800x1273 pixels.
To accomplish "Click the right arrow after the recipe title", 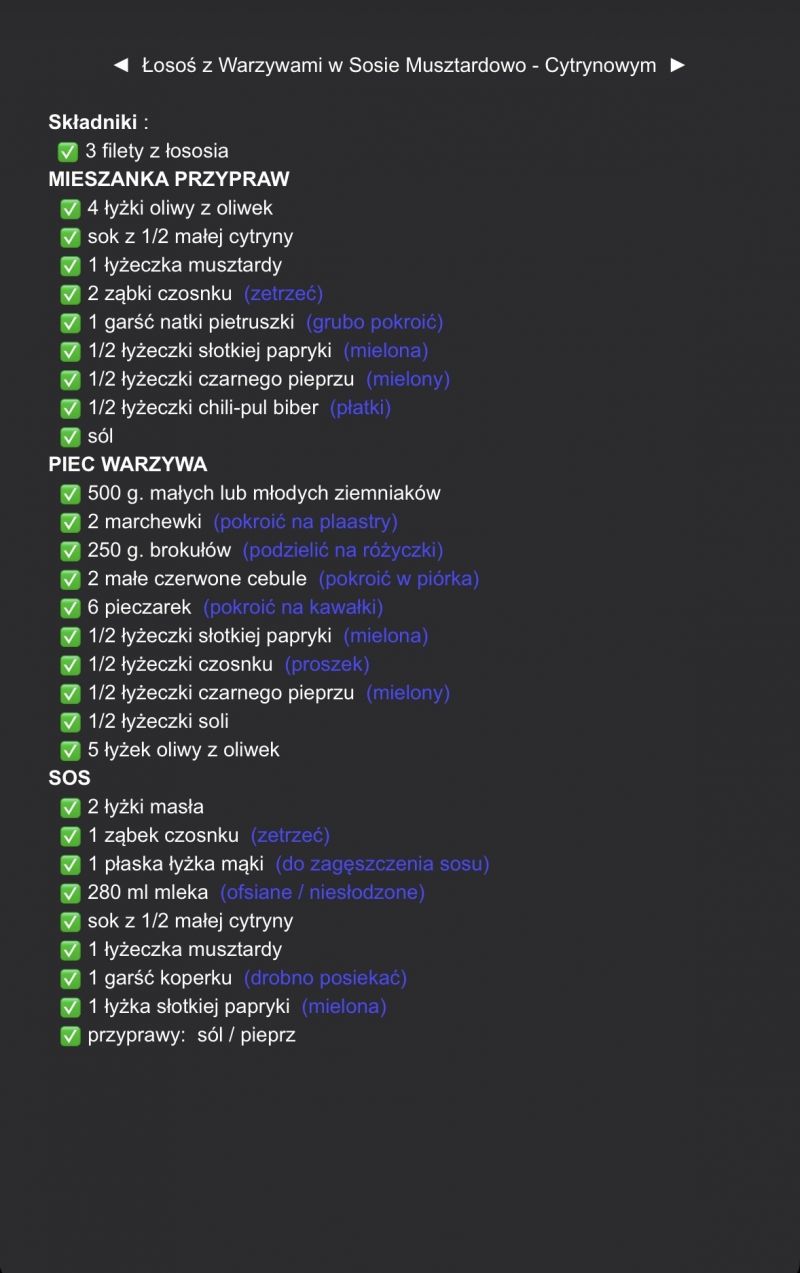I will click(678, 65).
